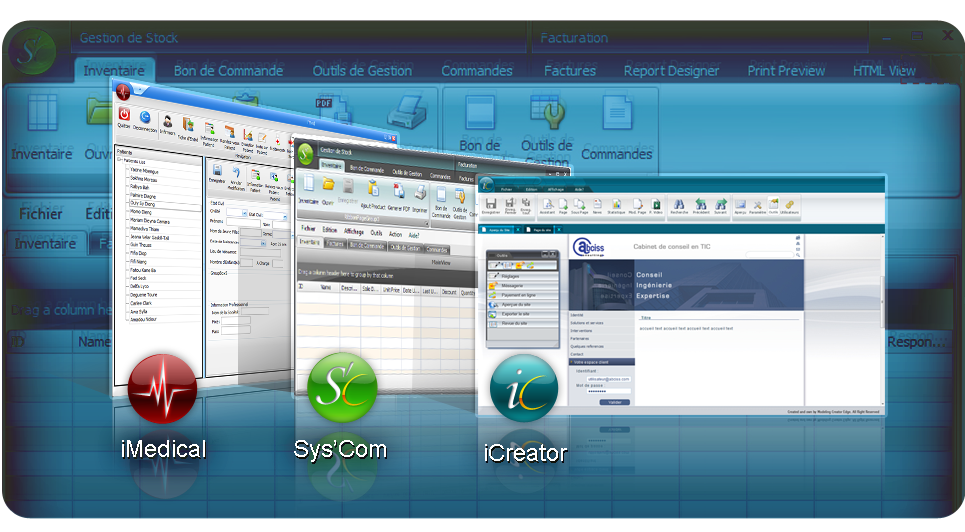Open Affichage menu in Sys'Com window

pyautogui.click(x=353, y=231)
